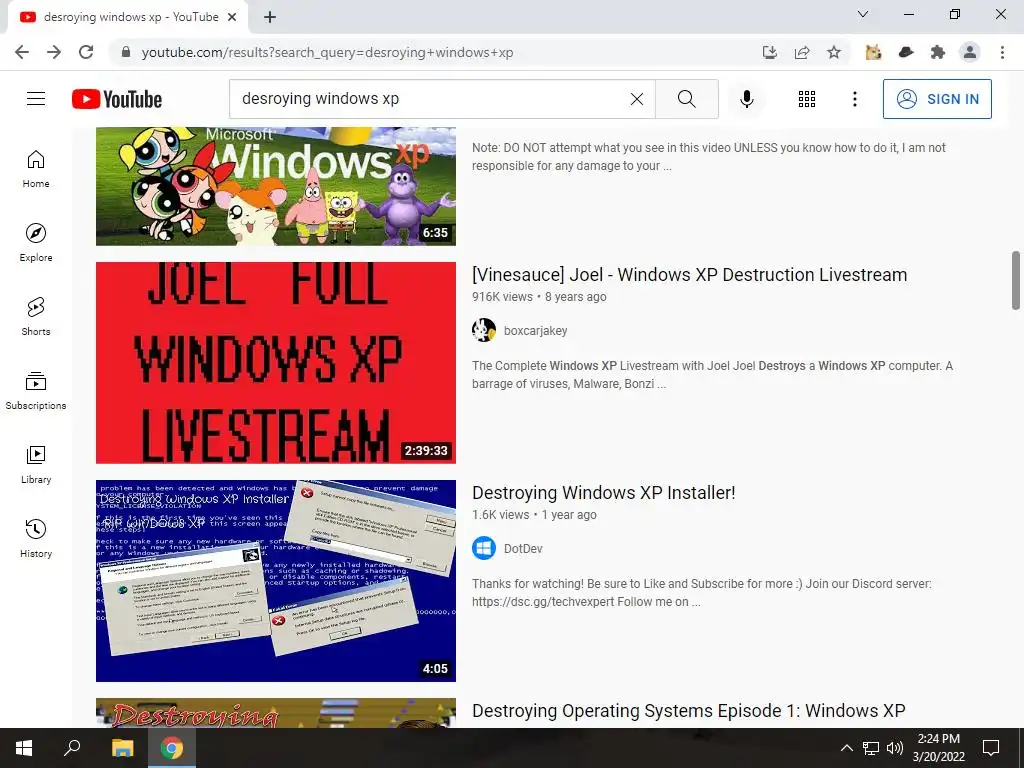Open the boxcarjakey channel name
1024x768 pixels.
point(536,330)
